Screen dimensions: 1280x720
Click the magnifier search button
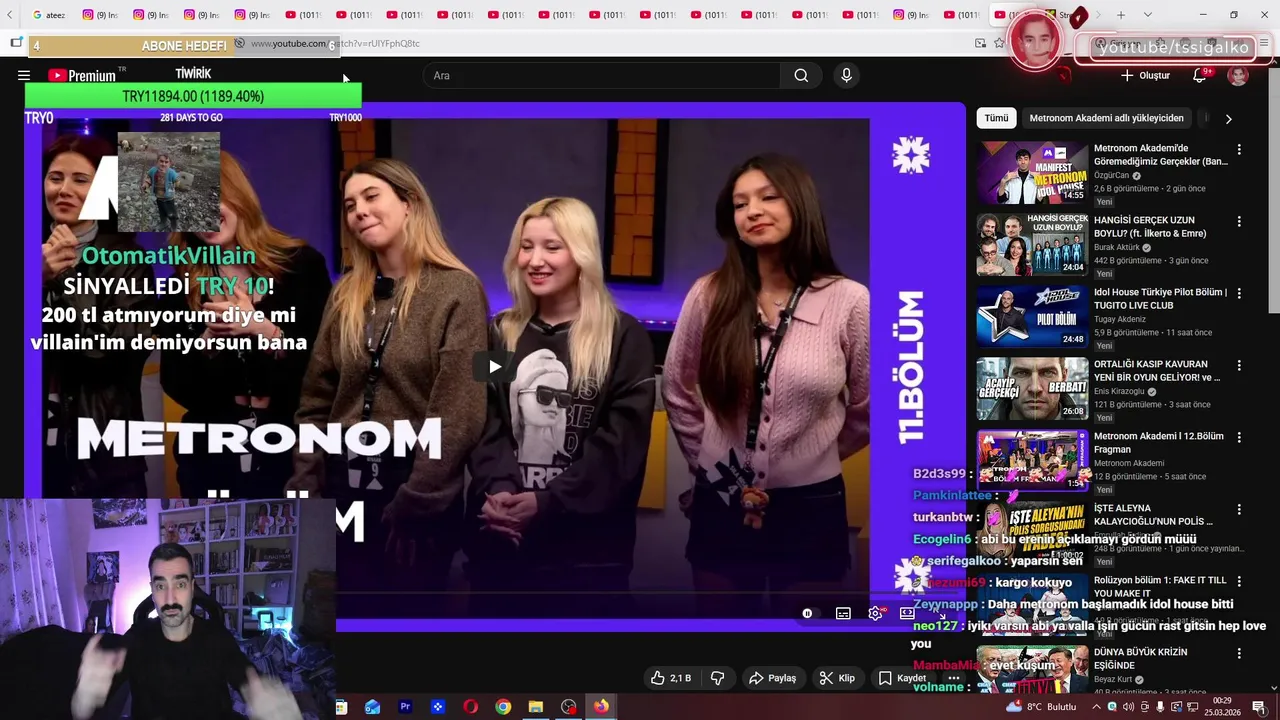pos(801,75)
